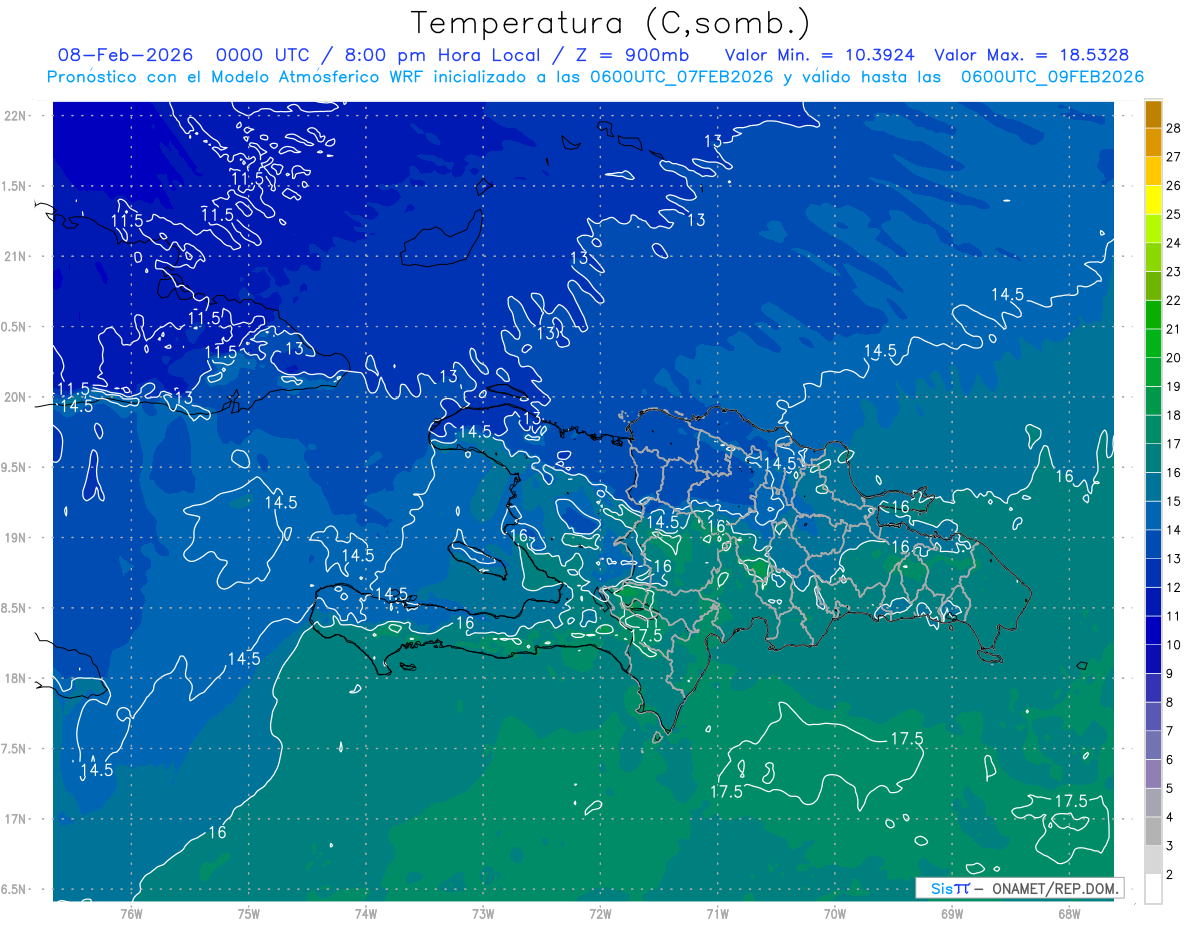Click the value '15' on color scale
The image size is (1200, 927).
[1174, 501]
